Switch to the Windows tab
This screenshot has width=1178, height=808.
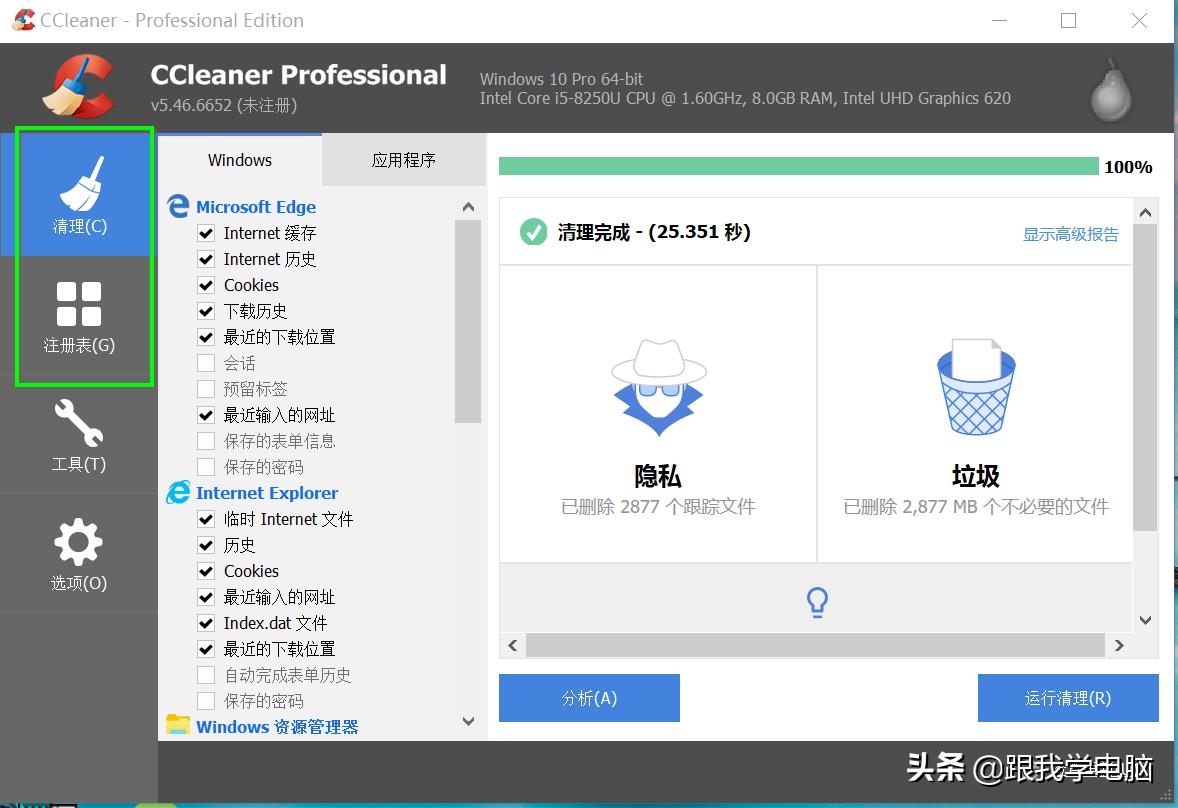(x=239, y=159)
